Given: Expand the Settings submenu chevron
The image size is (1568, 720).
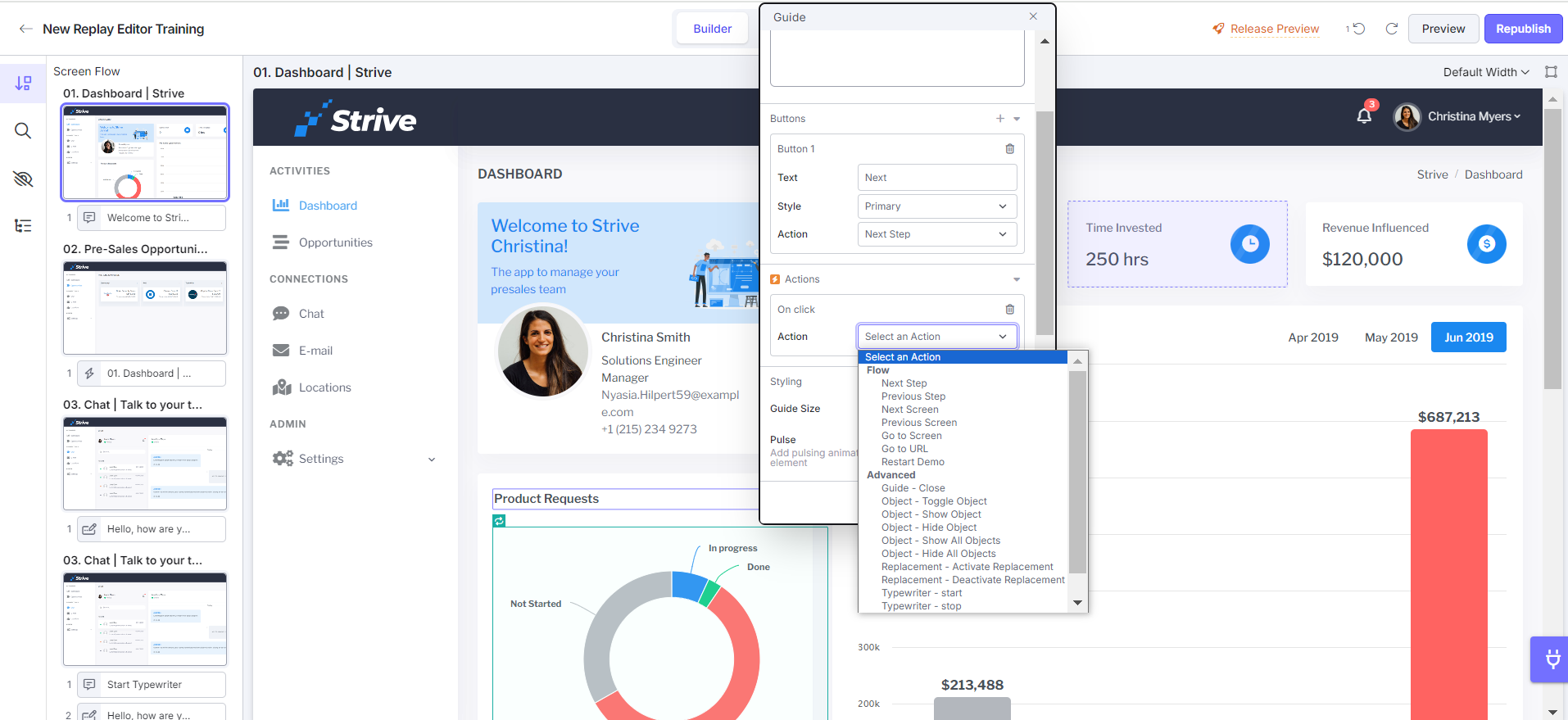Looking at the screenshot, I should pyautogui.click(x=432, y=460).
